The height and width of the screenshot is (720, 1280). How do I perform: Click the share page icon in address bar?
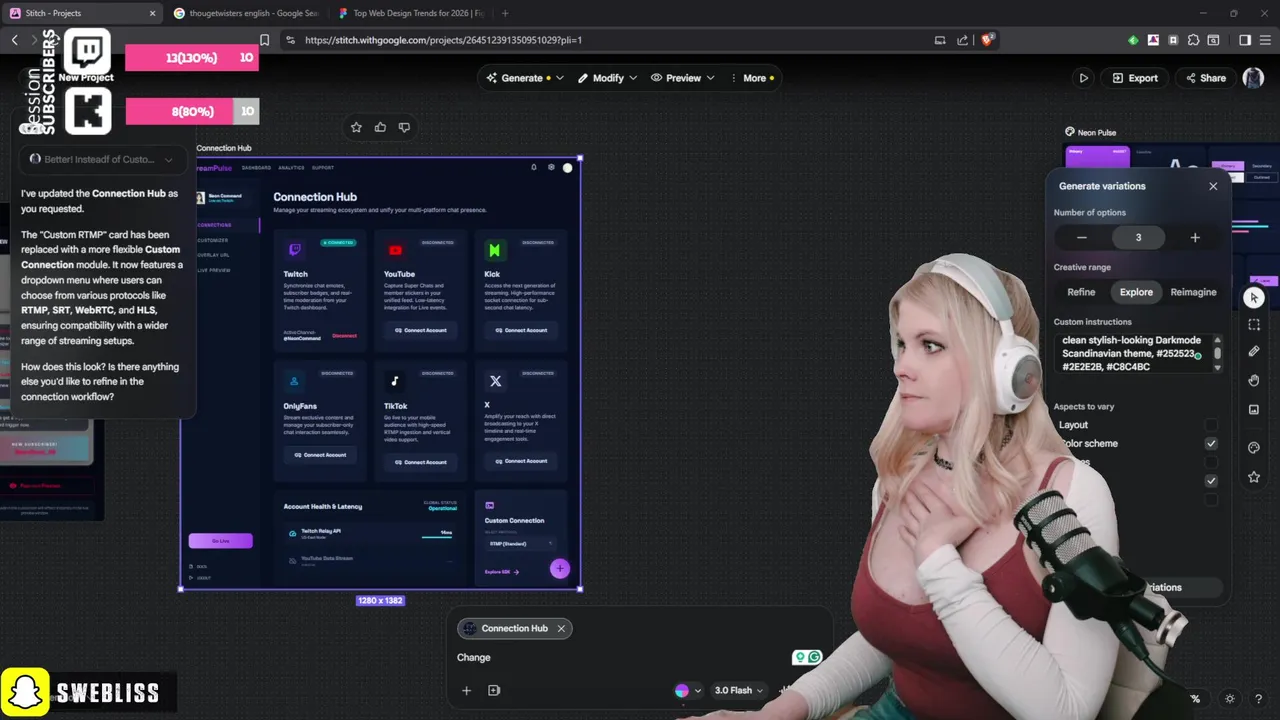pyautogui.click(x=962, y=40)
